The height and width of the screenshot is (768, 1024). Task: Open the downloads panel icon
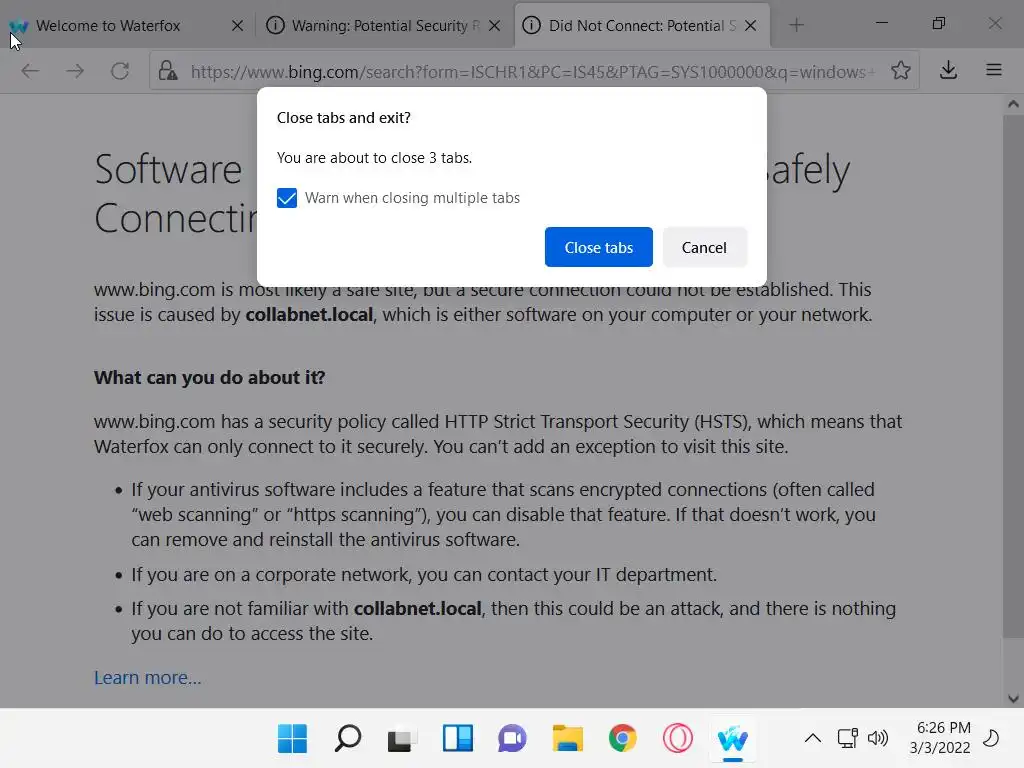948,71
